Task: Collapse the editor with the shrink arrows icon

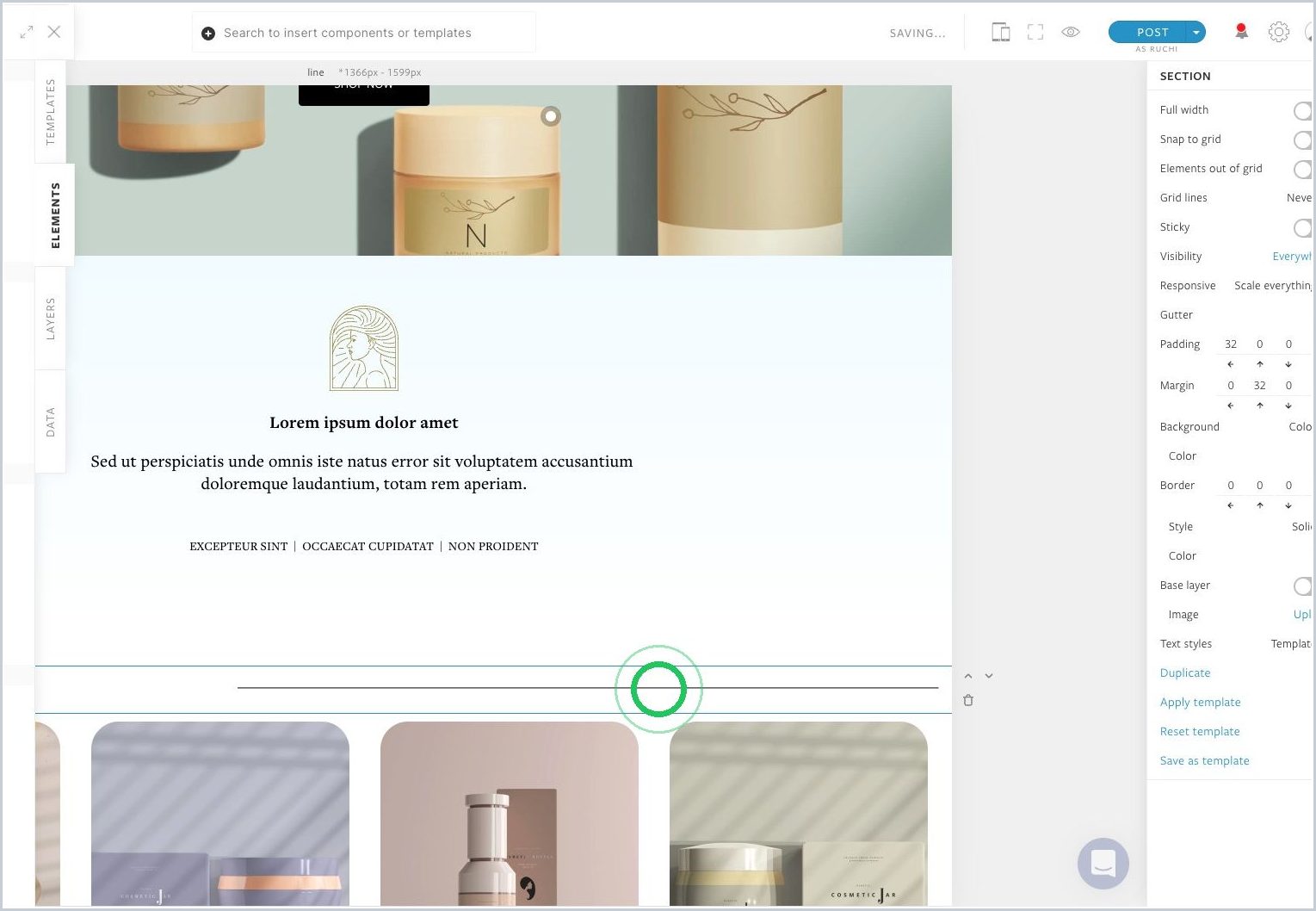Action: [x=27, y=32]
